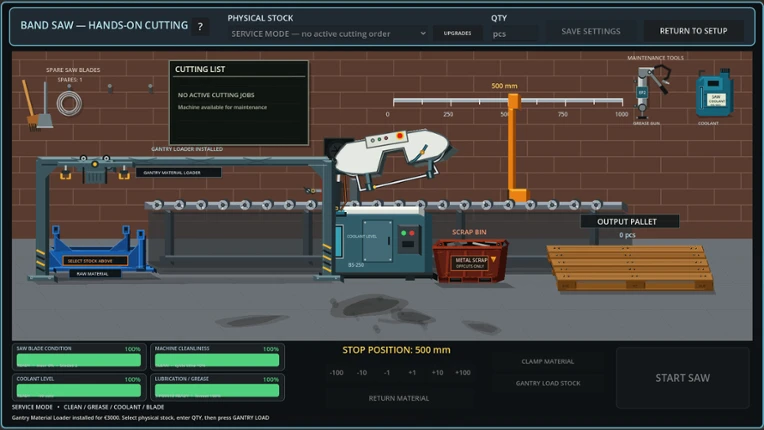Click the band saw head
764x430 pixels.
[x=393, y=155]
